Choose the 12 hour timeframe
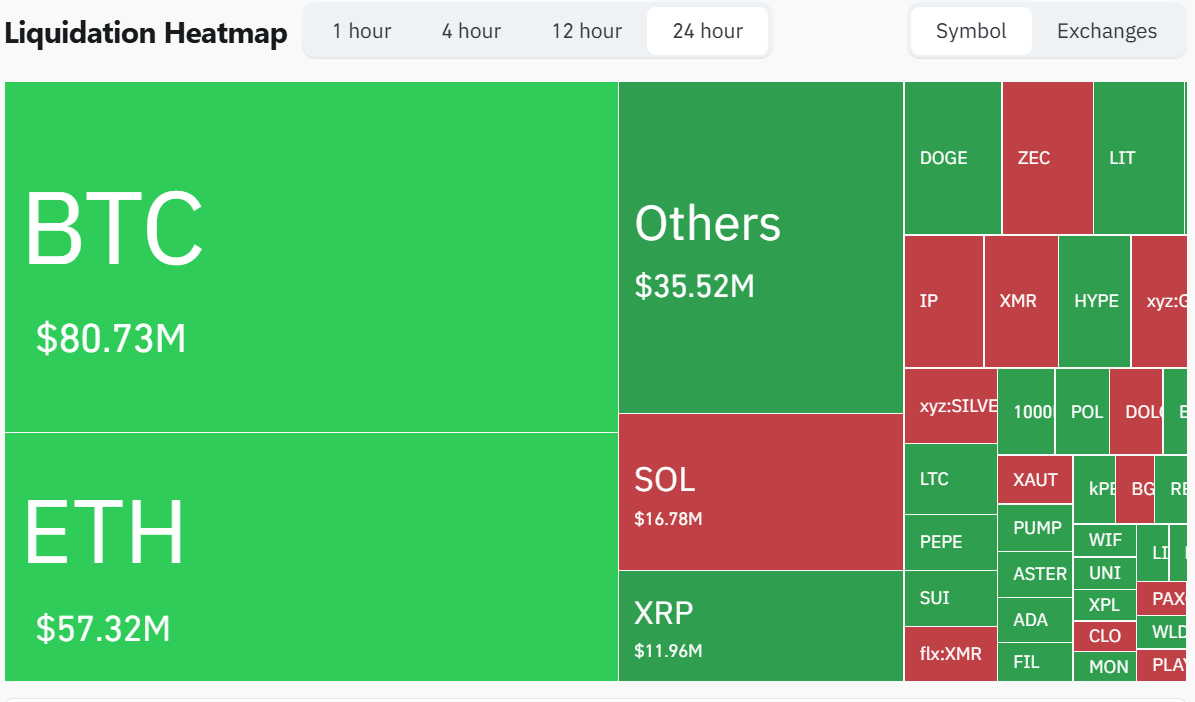 [x=587, y=31]
